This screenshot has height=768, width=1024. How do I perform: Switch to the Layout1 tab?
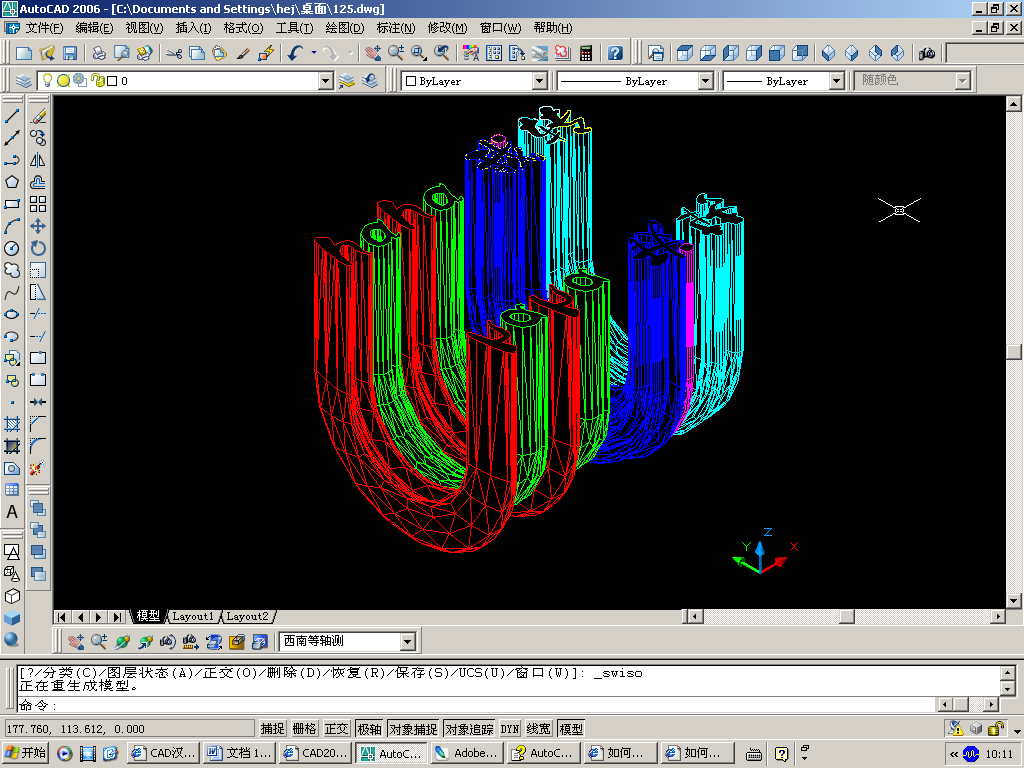tap(193, 616)
